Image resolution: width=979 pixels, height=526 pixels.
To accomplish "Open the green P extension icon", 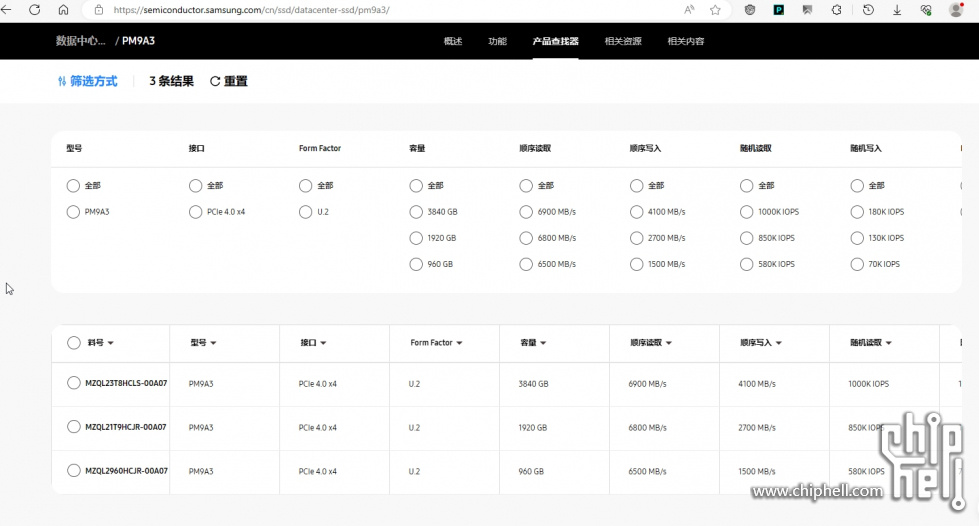I will 779,10.
